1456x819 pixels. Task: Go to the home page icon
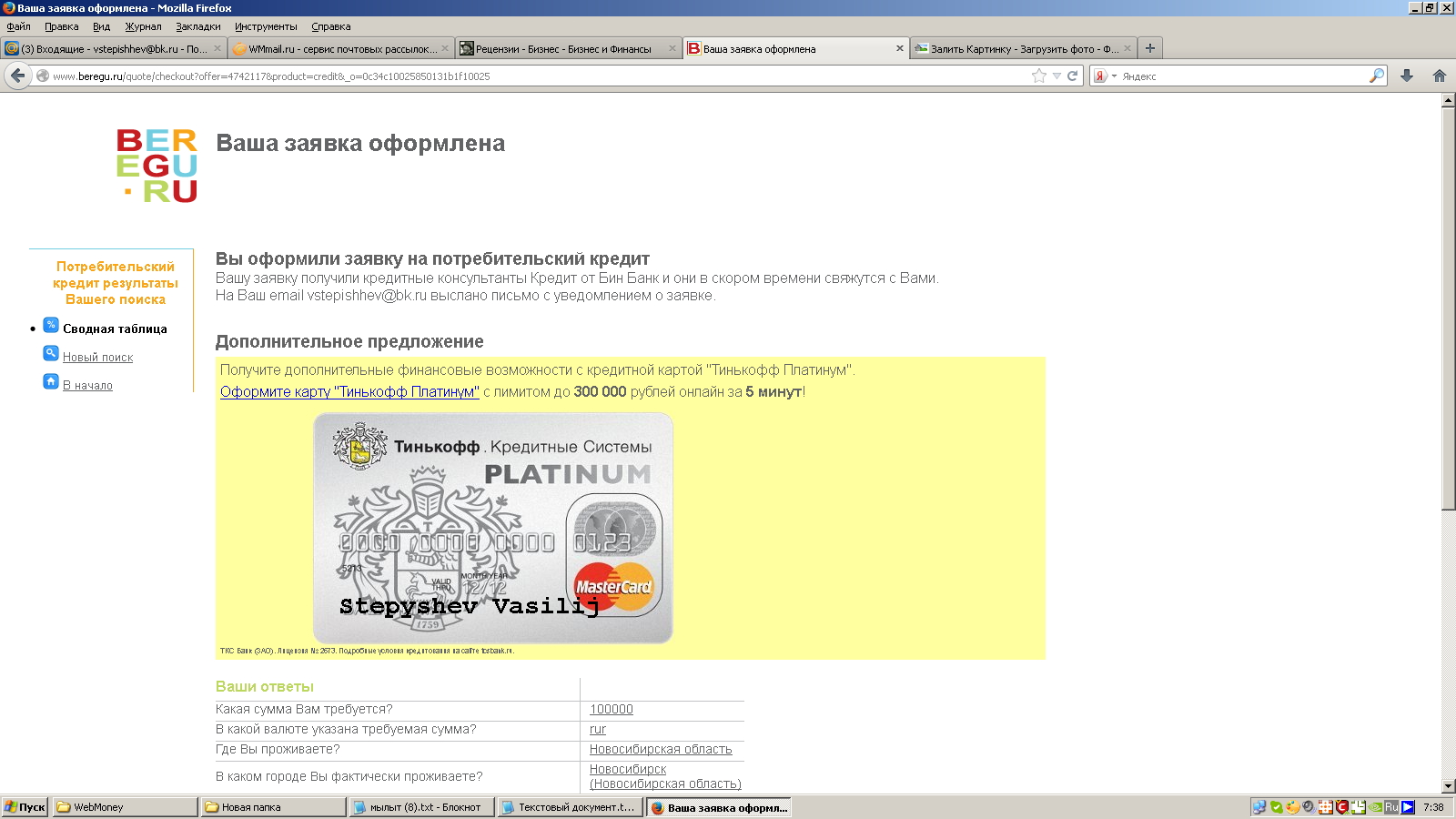pos(1440,76)
